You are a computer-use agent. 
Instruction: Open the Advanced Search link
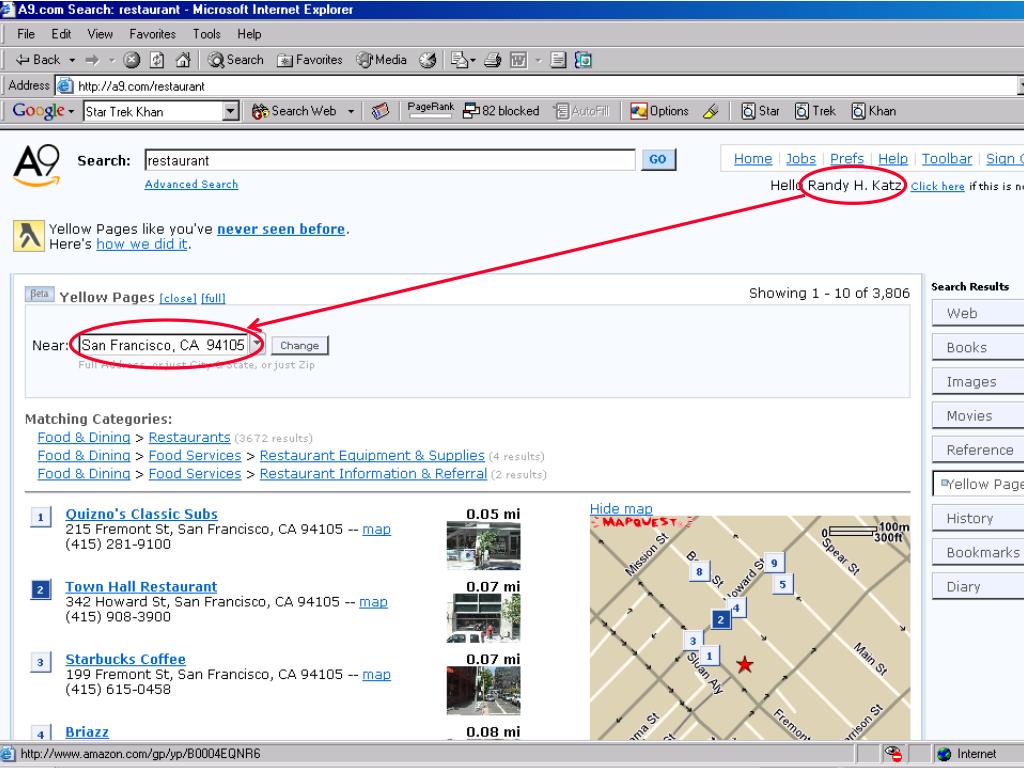(191, 184)
